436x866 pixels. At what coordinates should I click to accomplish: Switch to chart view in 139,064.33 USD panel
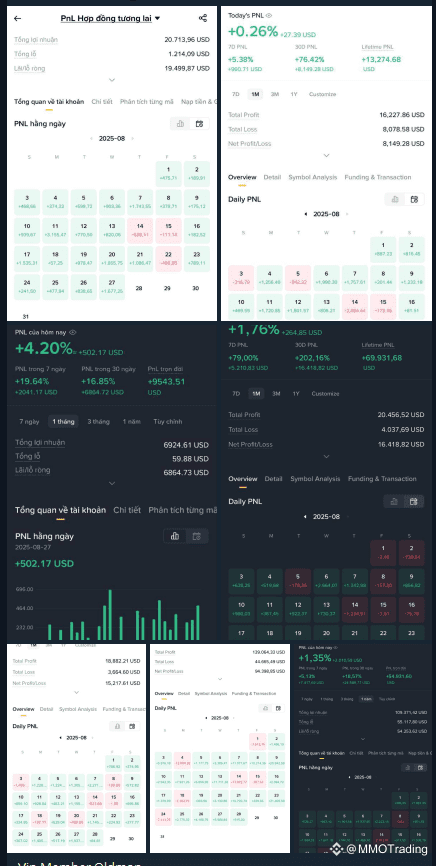coord(265,708)
